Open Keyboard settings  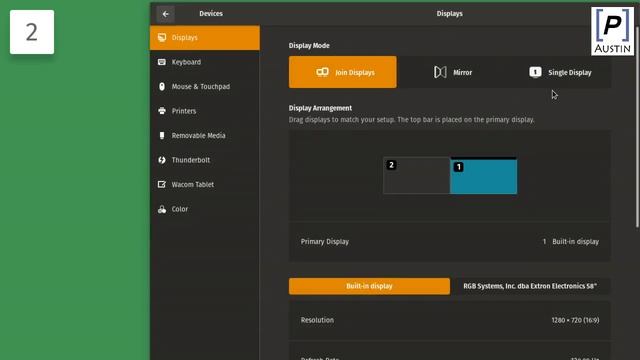click(204, 62)
